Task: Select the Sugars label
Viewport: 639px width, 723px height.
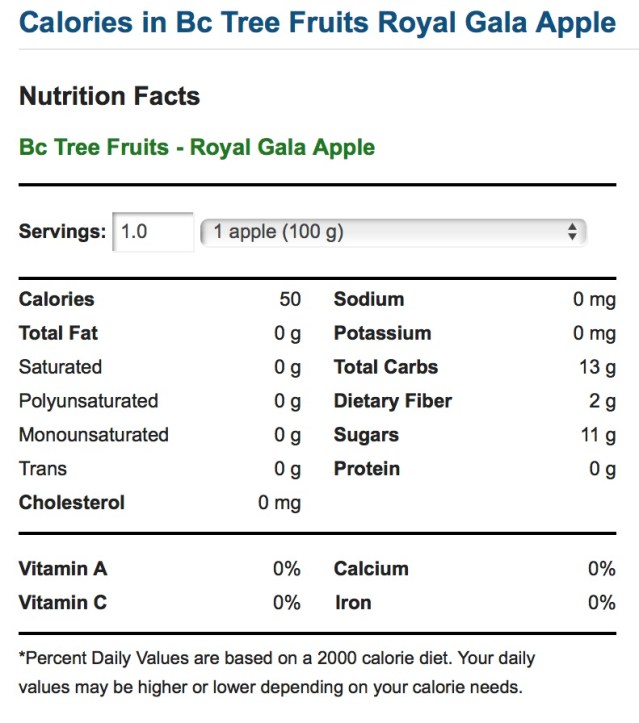Action: tap(366, 435)
